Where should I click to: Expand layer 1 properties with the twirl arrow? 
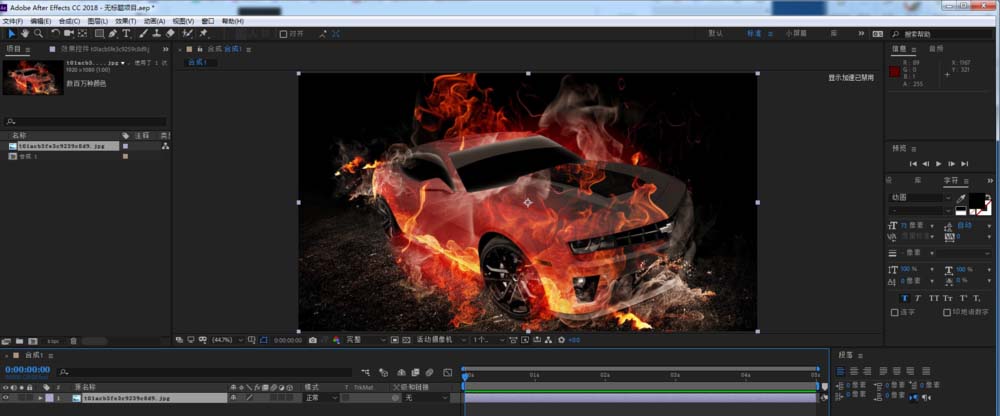[39, 398]
